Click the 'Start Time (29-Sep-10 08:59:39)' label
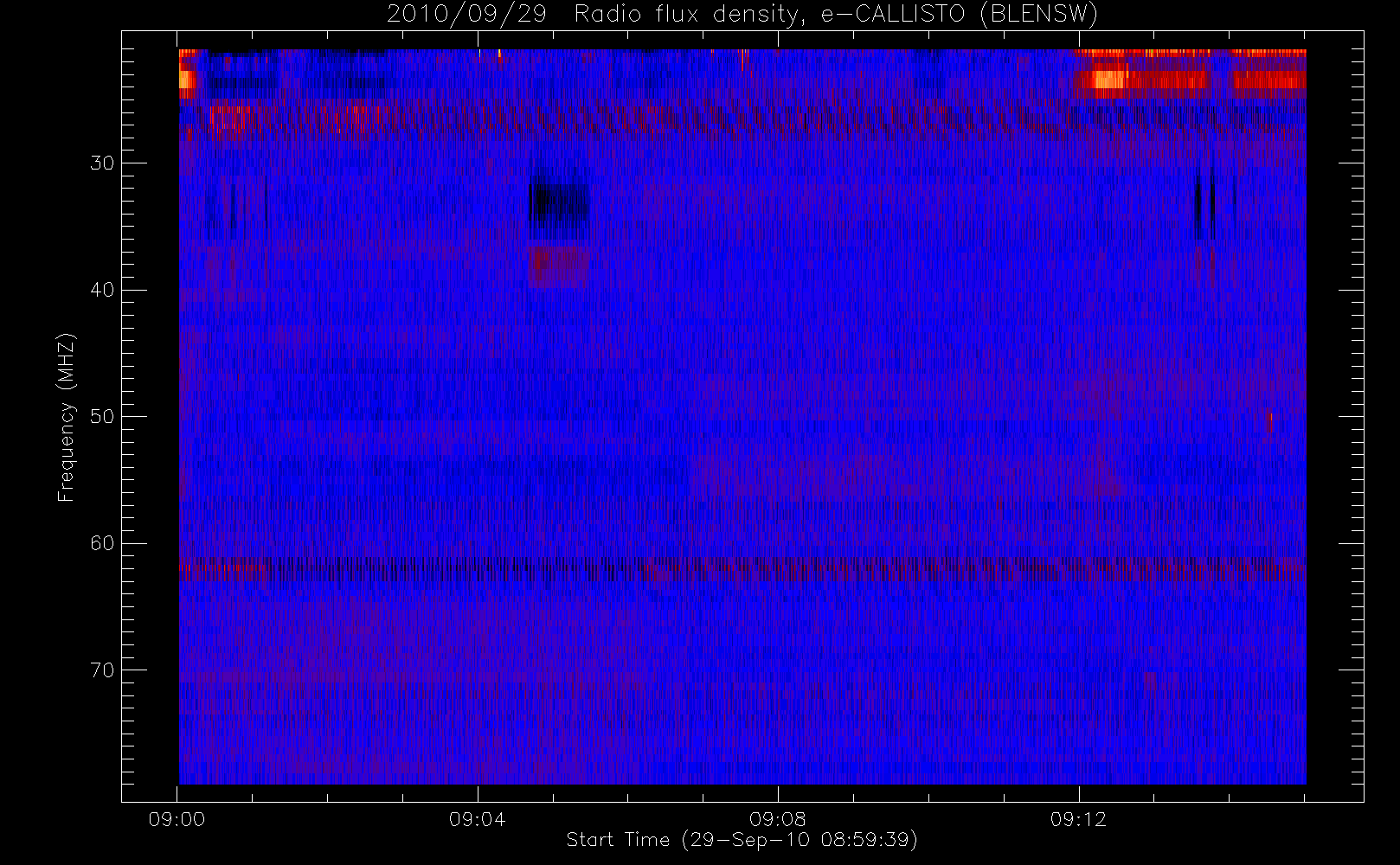Viewport: 1400px width, 865px height. click(742, 840)
